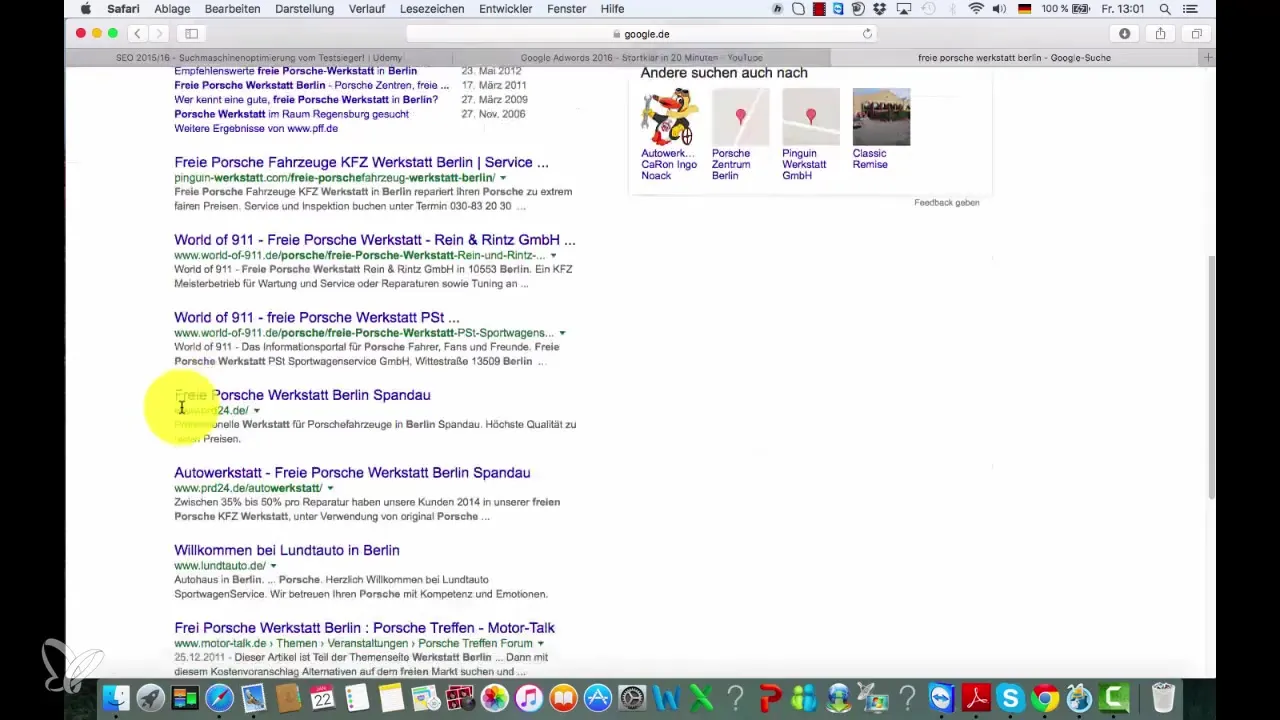
Task: Open the Wi-Fi status menu
Action: pos(977,9)
